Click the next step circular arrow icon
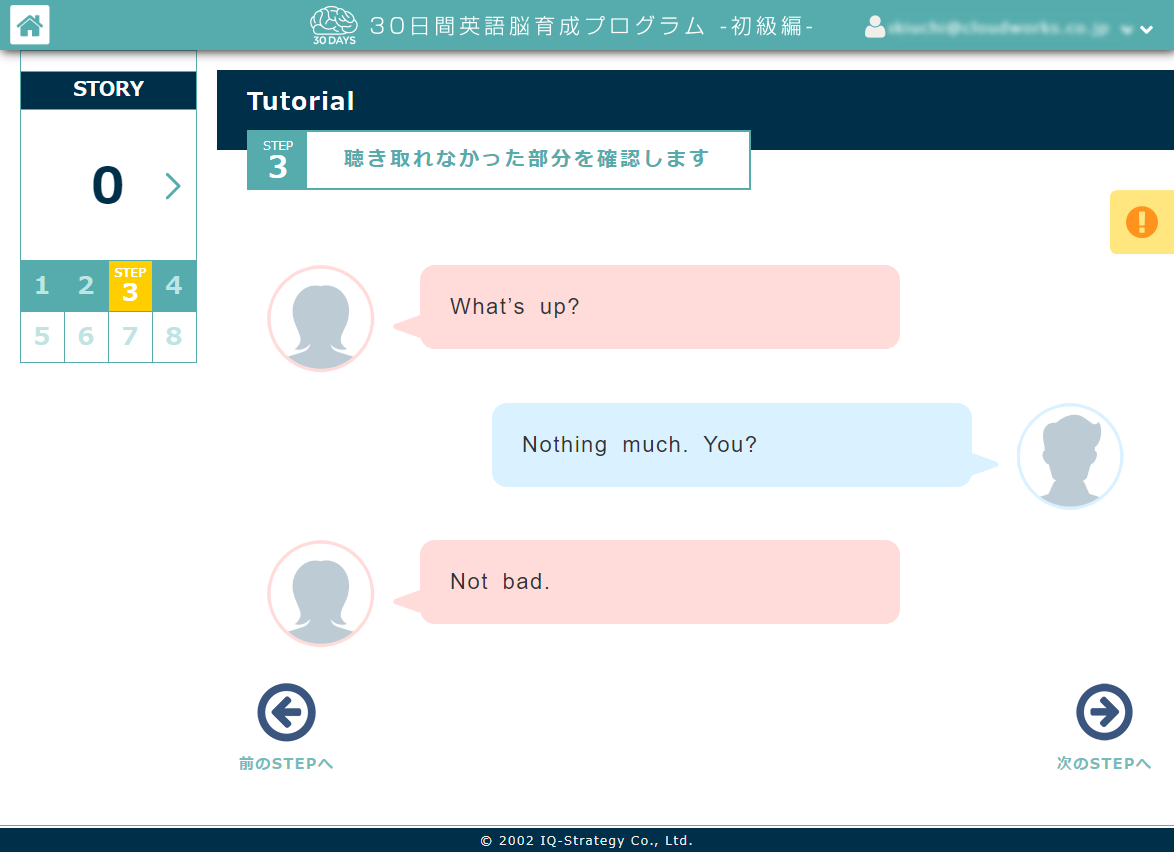1174x852 pixels. point(1104,712)
